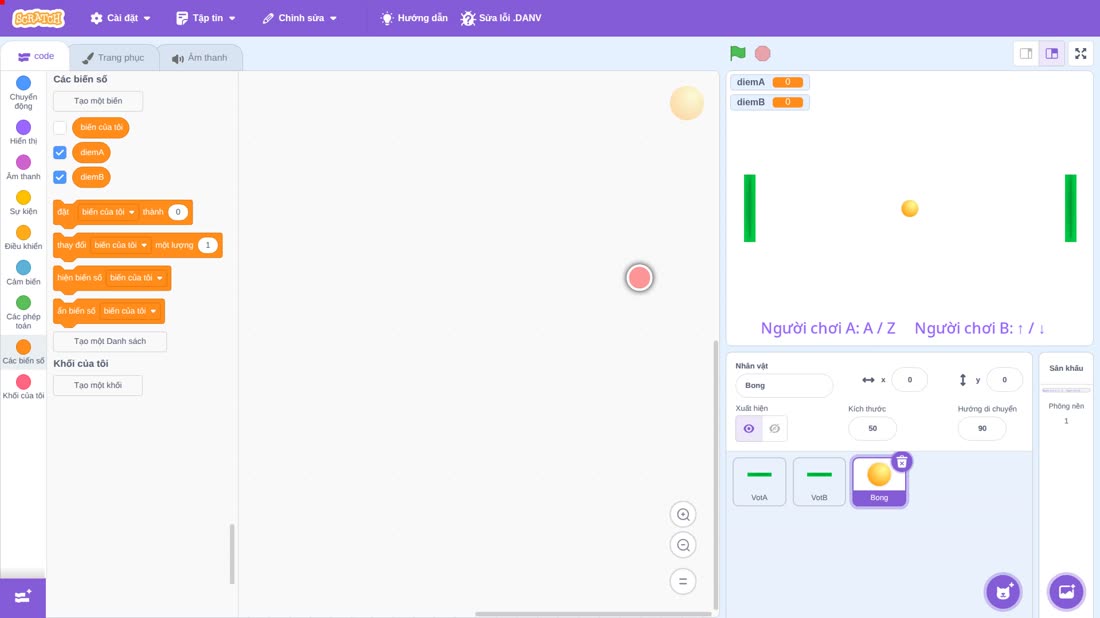
Task: Open the Chỉnh sửa dropdown menu
Action: click(x=300, y=18)
